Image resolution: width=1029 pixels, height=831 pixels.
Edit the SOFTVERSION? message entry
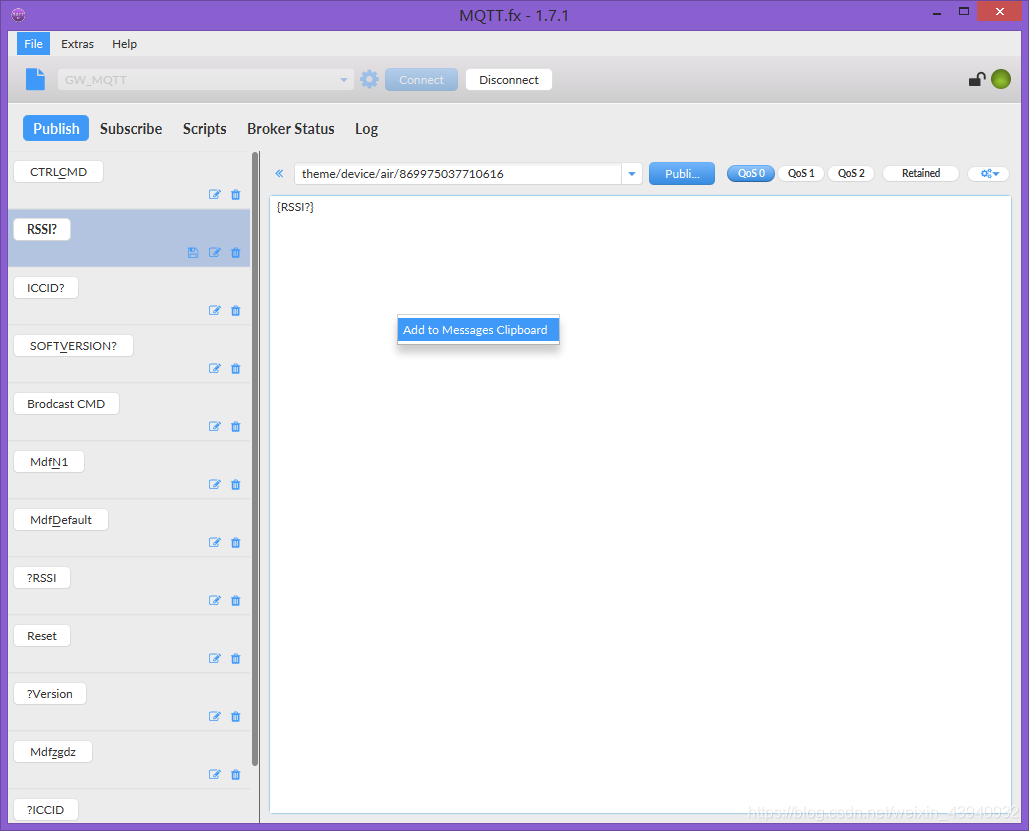tap(215, 368)
